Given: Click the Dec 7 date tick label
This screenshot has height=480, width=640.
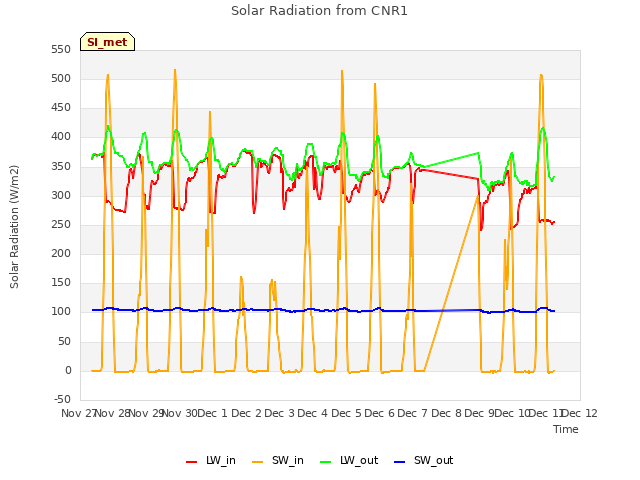Looking at the screenshot, I should pos(413,413).
